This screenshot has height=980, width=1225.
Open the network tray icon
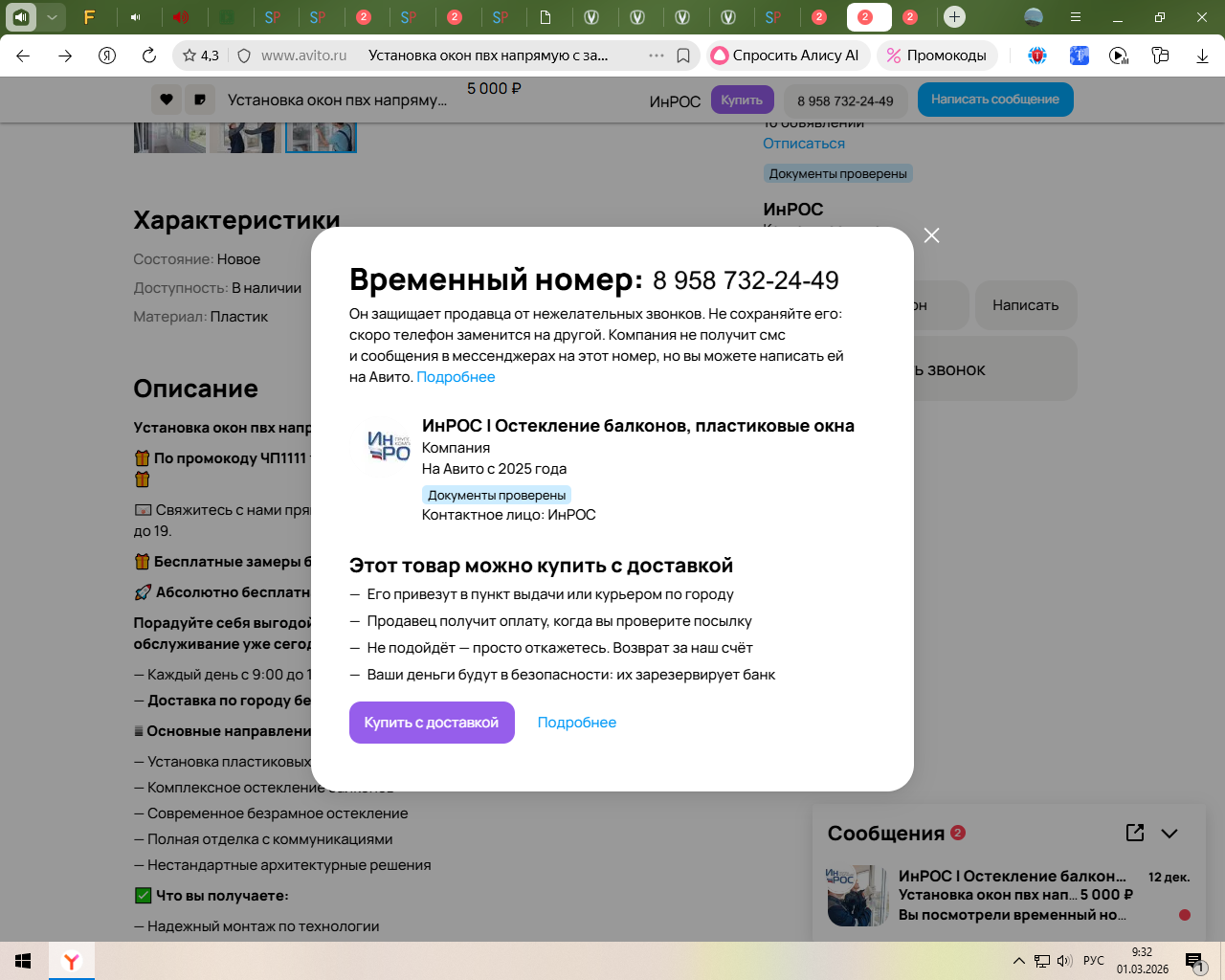(x=1041, y=961)
